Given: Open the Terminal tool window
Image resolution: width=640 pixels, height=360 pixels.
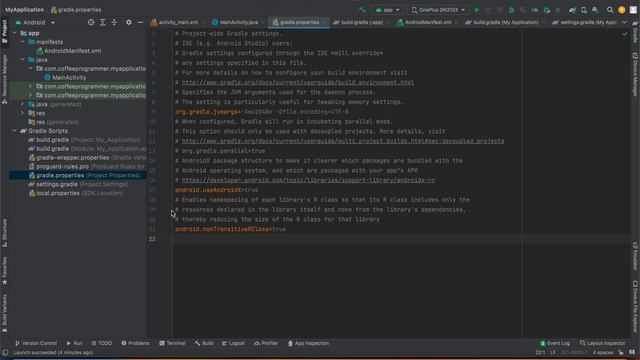Looking at the screenshot, I should pyautogui.click(x=172, y=343).
